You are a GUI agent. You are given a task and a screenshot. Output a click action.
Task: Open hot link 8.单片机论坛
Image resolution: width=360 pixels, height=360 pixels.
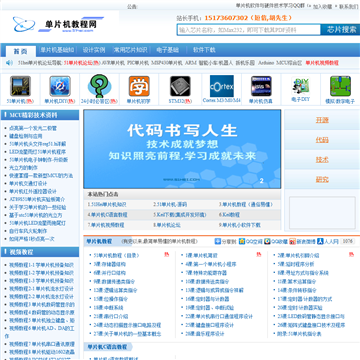[x=167, y=225]
